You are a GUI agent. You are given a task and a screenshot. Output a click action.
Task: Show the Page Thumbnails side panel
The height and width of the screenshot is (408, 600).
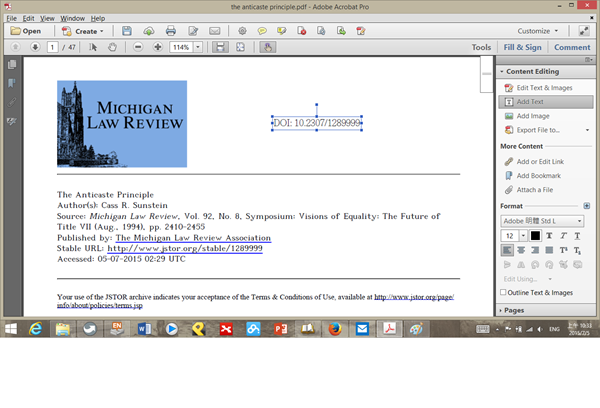coord(12,64)
